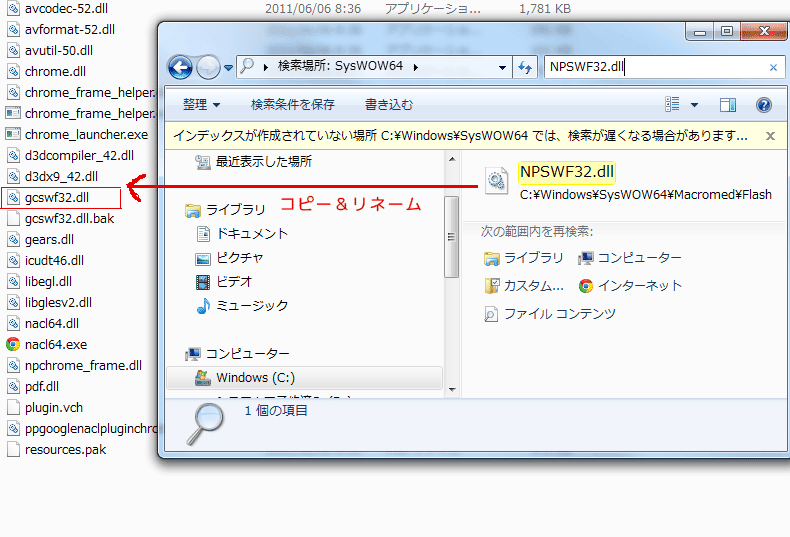
Task: Click the change view icon in toolbar
Action: coord(672,104)
